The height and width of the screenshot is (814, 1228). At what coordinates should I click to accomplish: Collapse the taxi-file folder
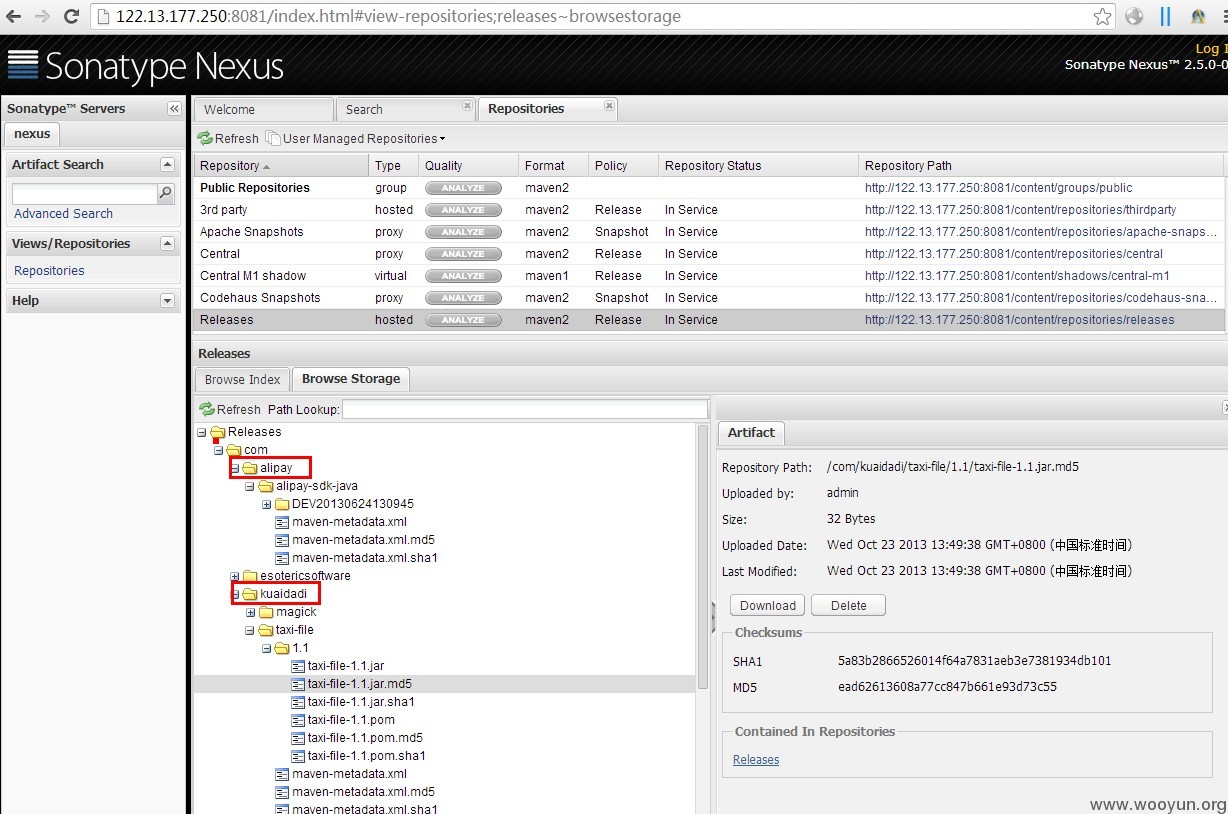click(251, 630)
